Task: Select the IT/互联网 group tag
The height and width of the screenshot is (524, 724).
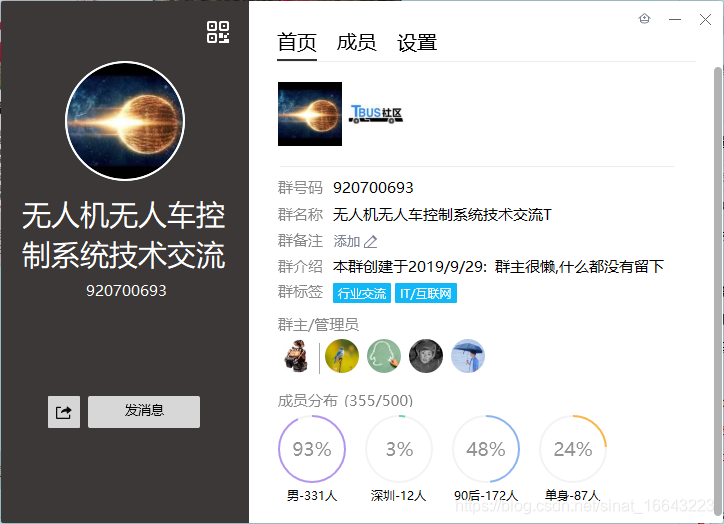Action: pos(426,293)
